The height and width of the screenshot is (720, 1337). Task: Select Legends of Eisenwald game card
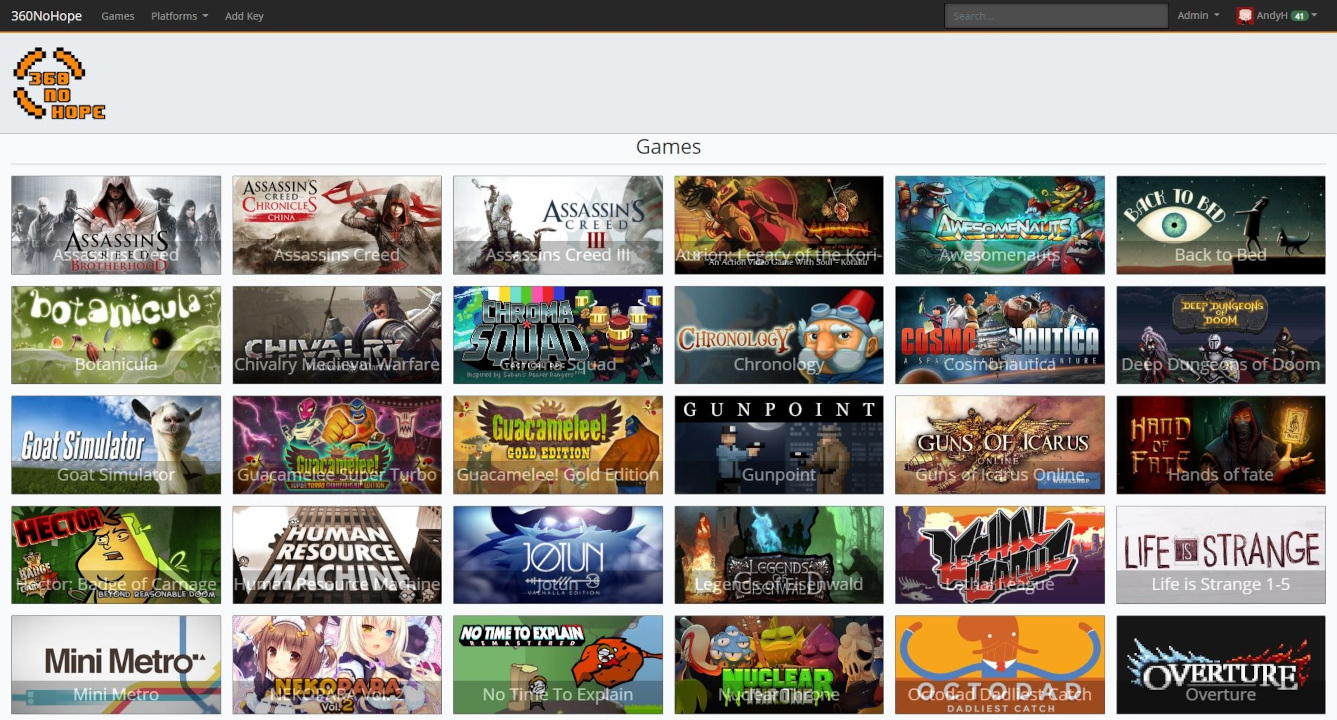pos(779,555)
